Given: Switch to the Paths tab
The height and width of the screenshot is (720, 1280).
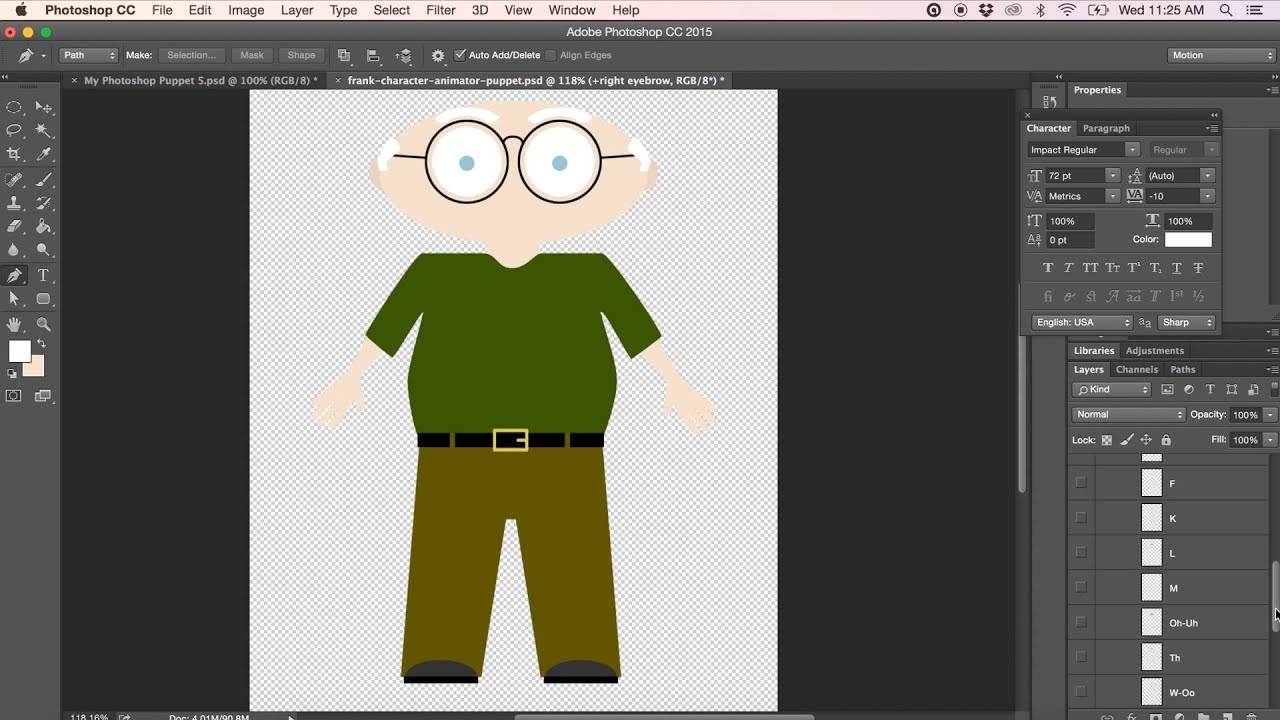Looking at the screenshot, I should point(1183,369).
